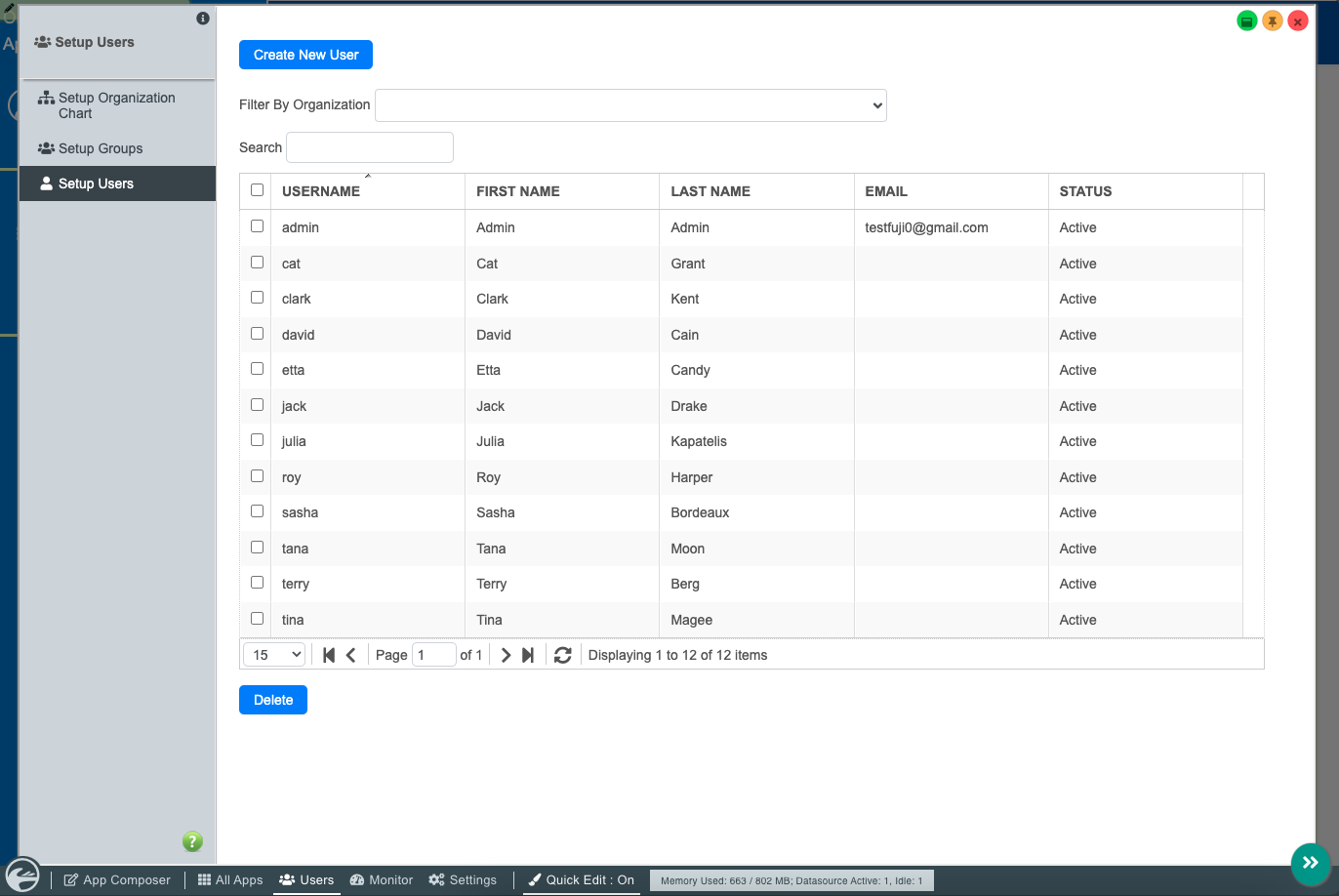Toggle the select-all header checkbox
The height and width of the screenshot is (896, 1339).
click(x=258, y=190)
